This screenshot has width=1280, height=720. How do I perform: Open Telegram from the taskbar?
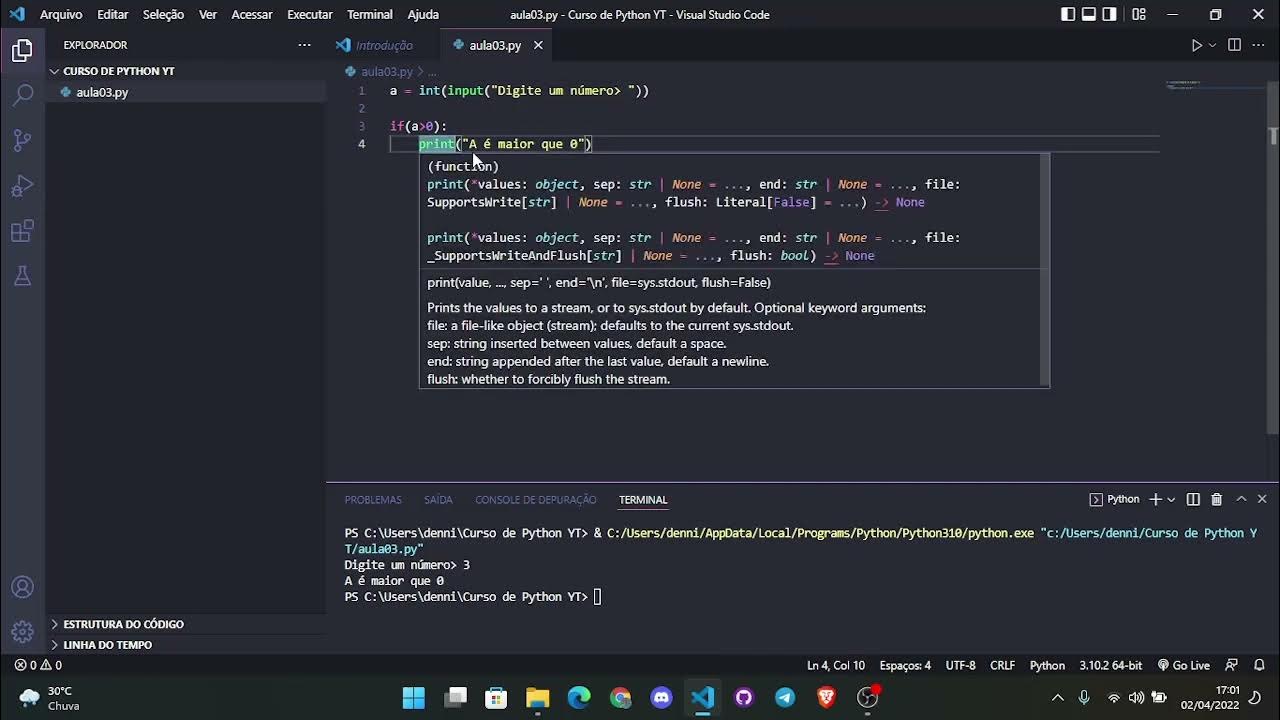[785, 697]
